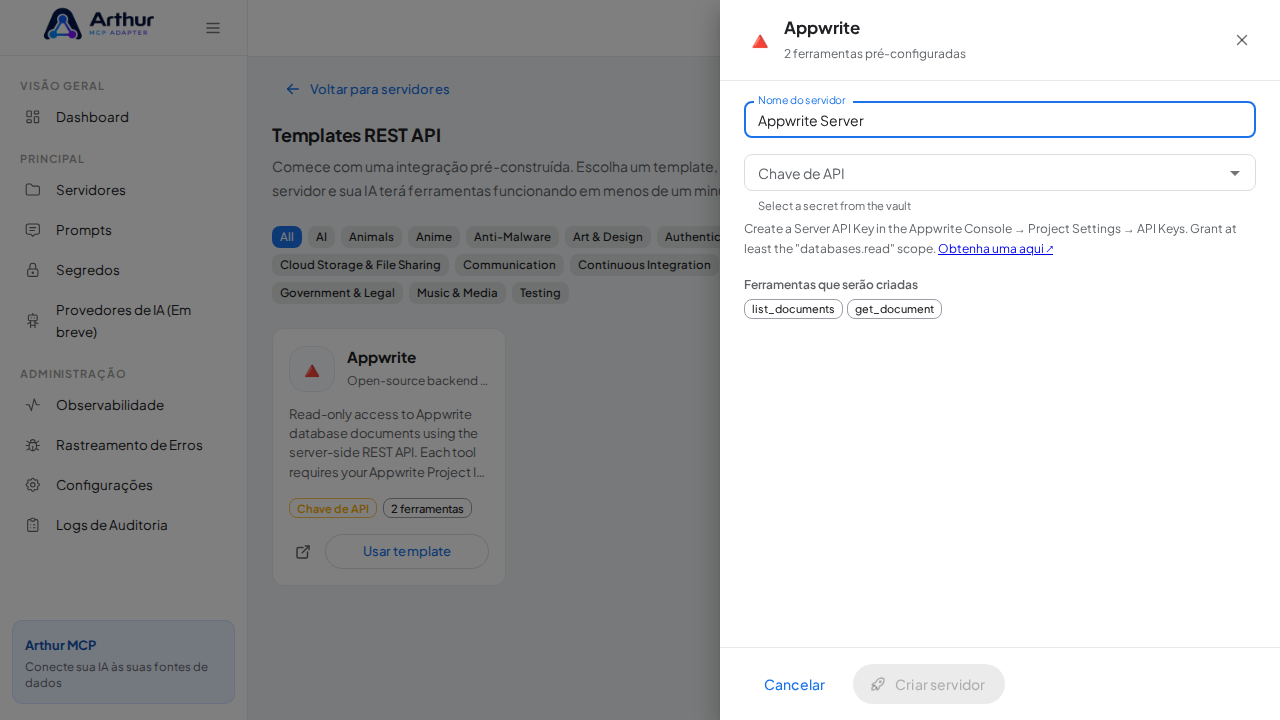Viewport: 1280px width, 720px height.
Task: Click the get_document tool chip
Action: (894, 309)
